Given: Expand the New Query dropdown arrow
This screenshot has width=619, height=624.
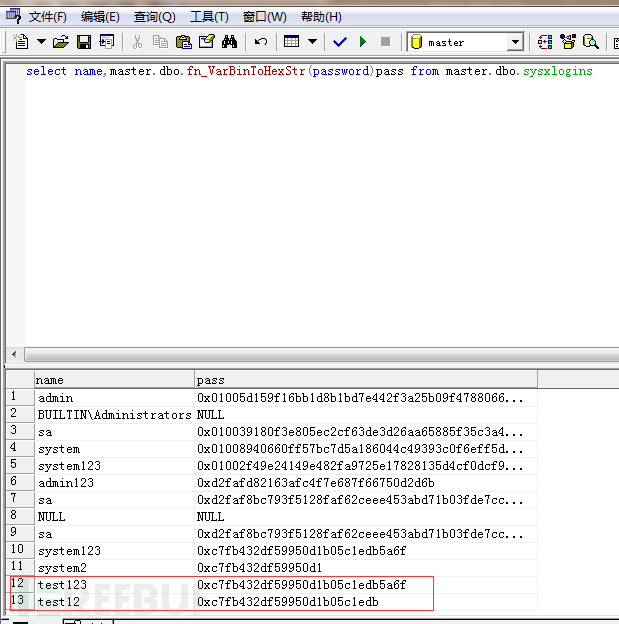Looking at the screenshot, I should (41, 42).
